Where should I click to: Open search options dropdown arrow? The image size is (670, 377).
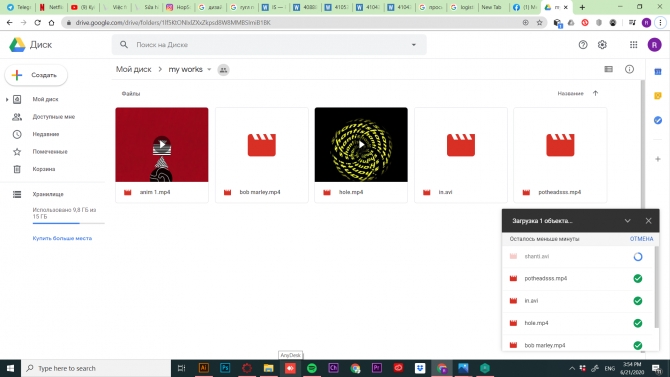(x=414, y=44)
